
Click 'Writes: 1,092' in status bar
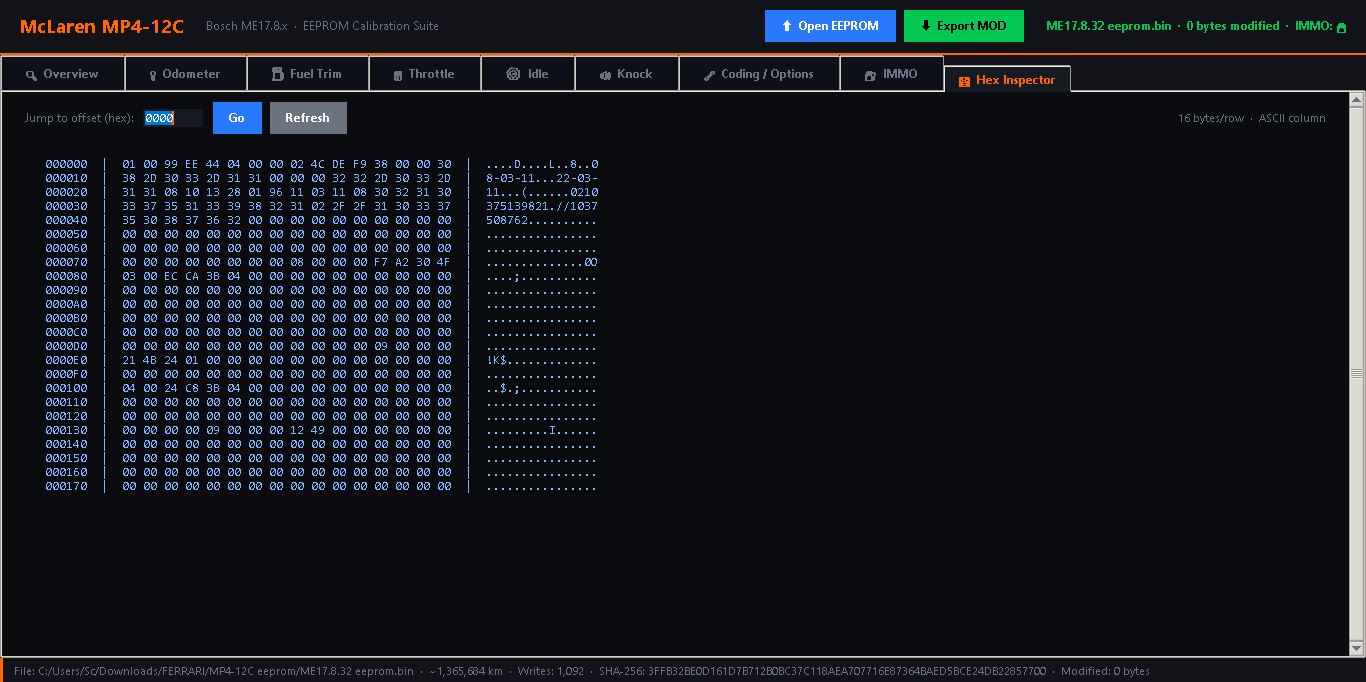[x=551, y=671]
